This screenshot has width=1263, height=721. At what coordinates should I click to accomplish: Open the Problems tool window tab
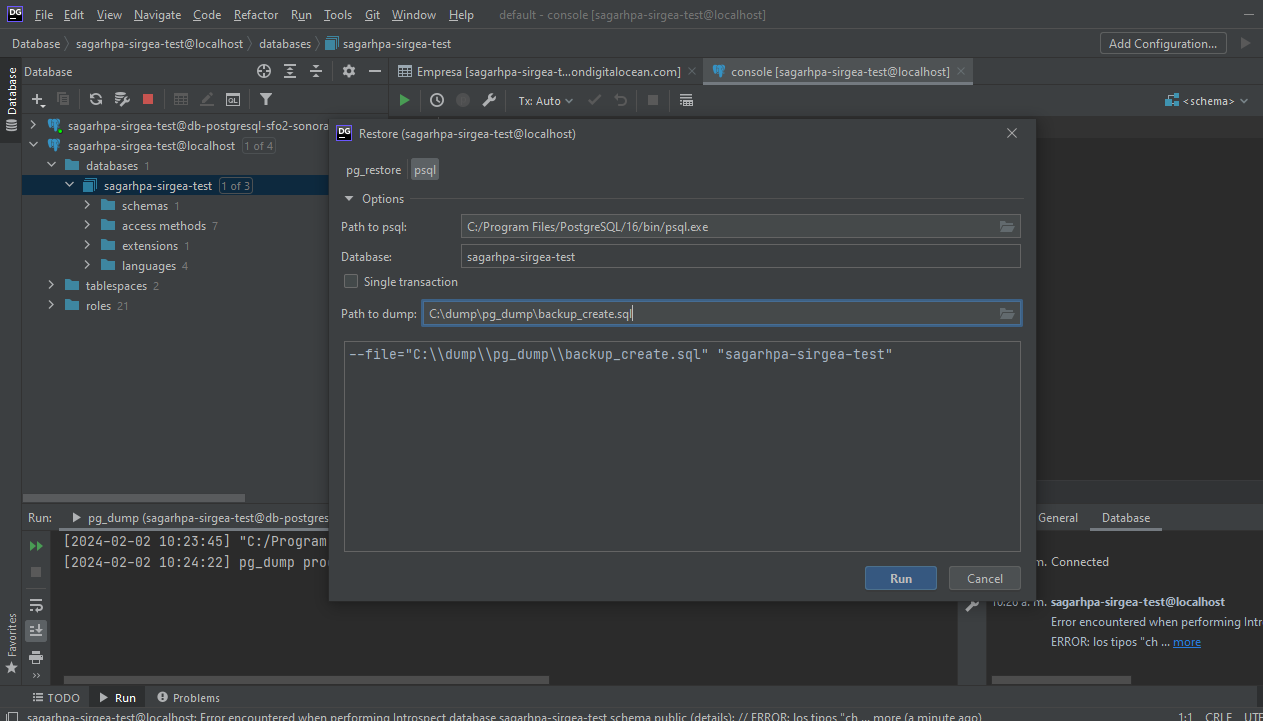click(187, 698)
